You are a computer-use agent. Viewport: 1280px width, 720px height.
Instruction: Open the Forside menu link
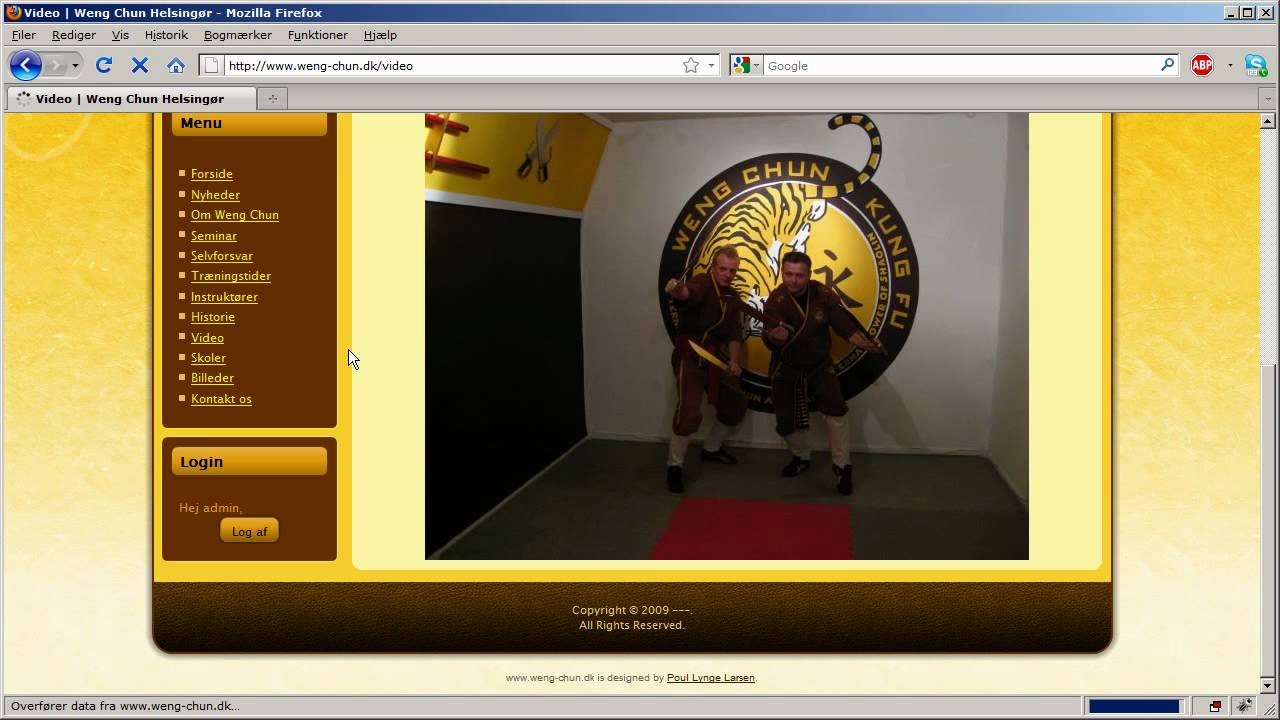click(x=212, y=174)
